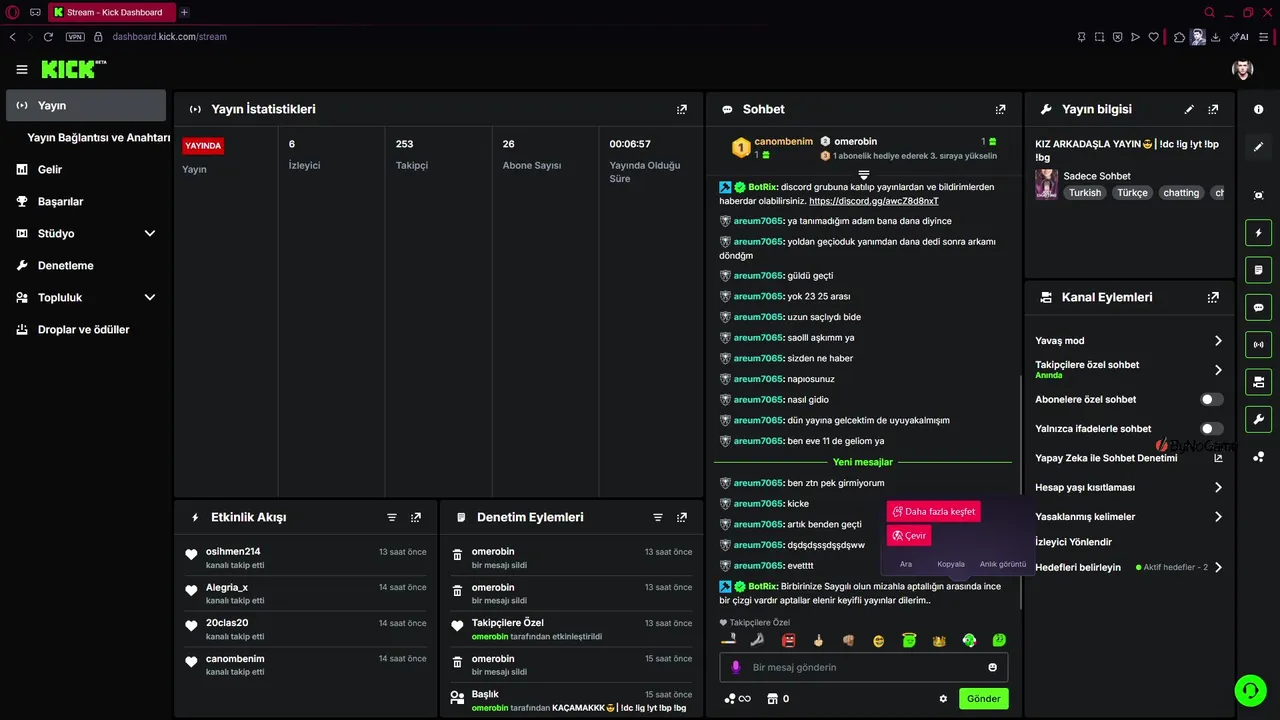Expand Yavaş mod settings

click(x=1218, y=341)
